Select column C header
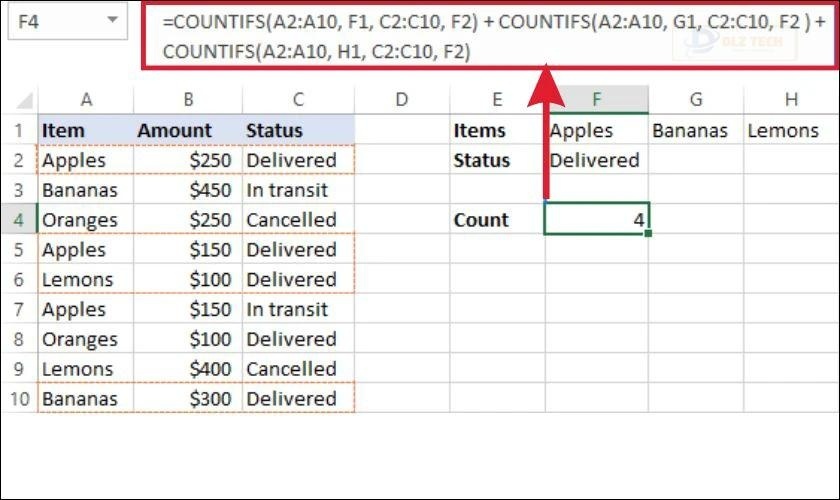Viewport: 840px width, 500px height. 298,98
